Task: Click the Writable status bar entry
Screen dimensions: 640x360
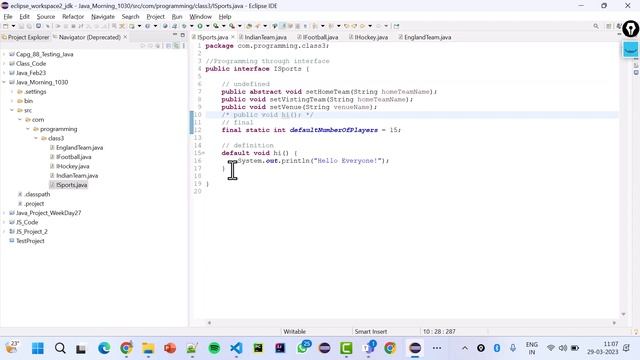Action: click(295, 331)
